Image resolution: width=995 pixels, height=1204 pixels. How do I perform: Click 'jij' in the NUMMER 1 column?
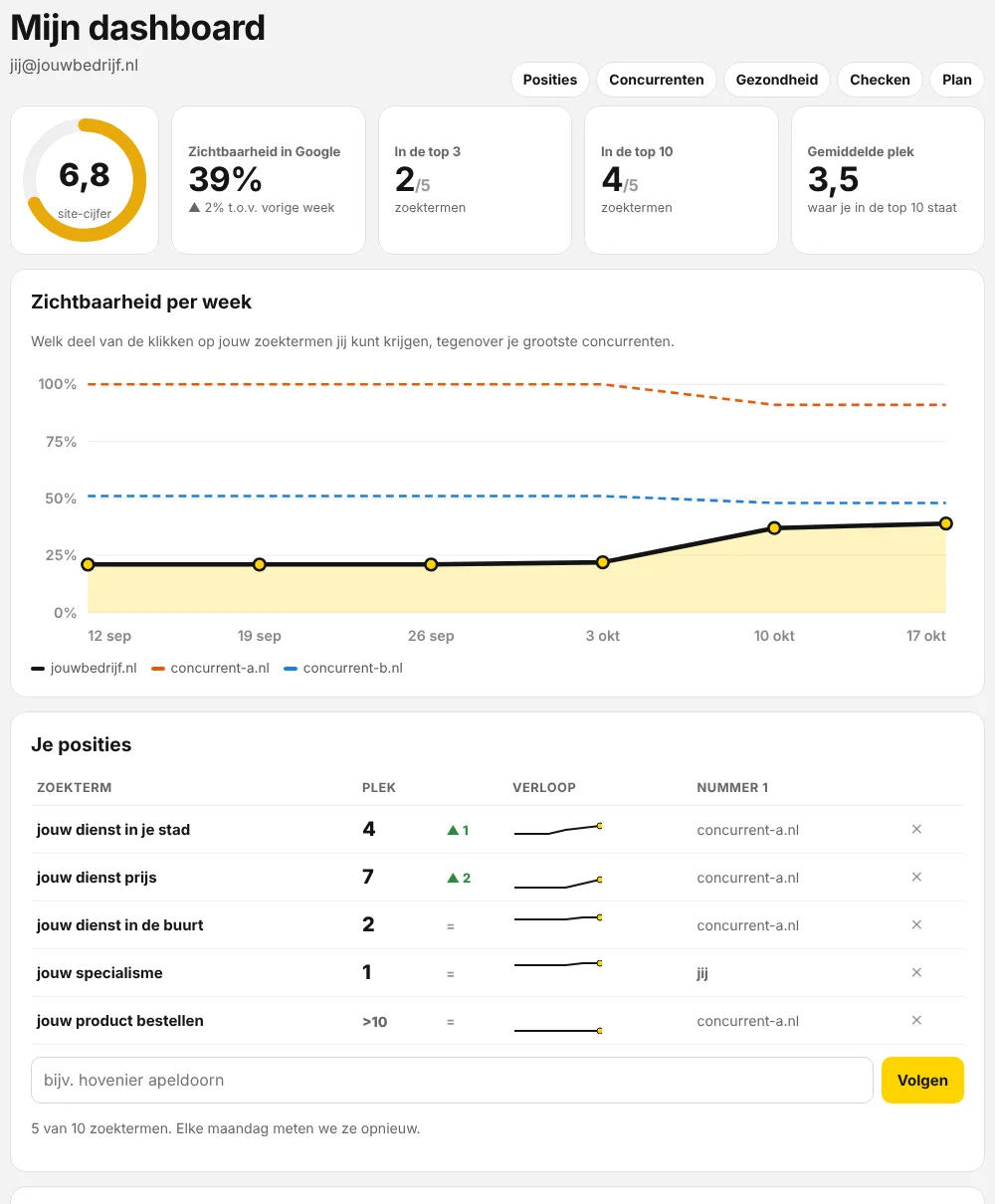[702, 973]
